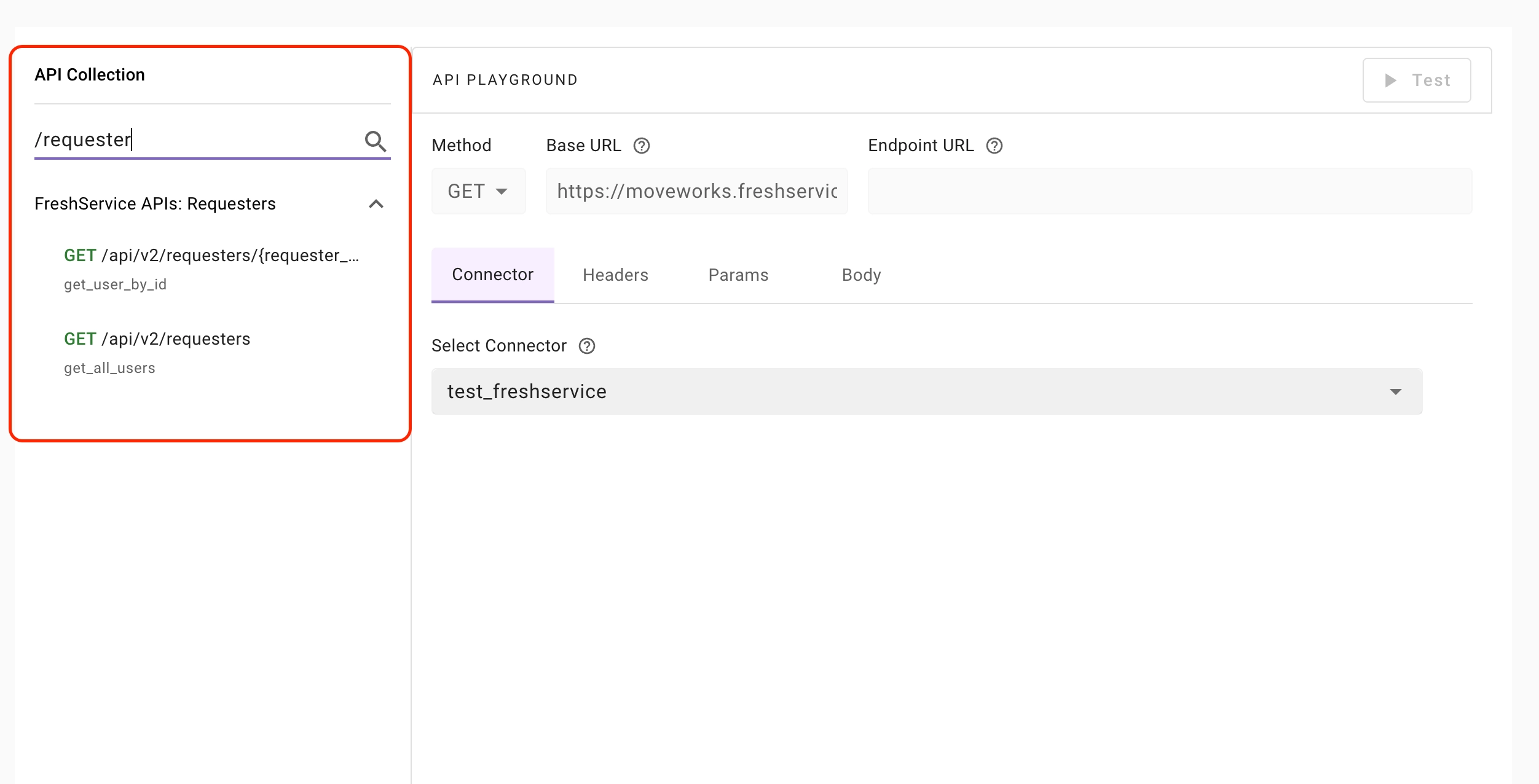1539x784 pixels.
Task: Click Base URL help icon
Action: click(642, 146)
